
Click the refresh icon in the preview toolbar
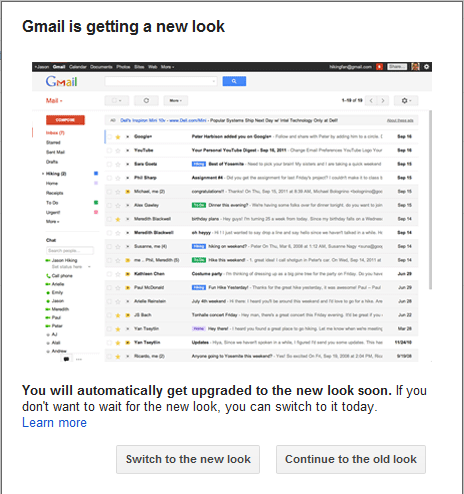pos(146,100)
